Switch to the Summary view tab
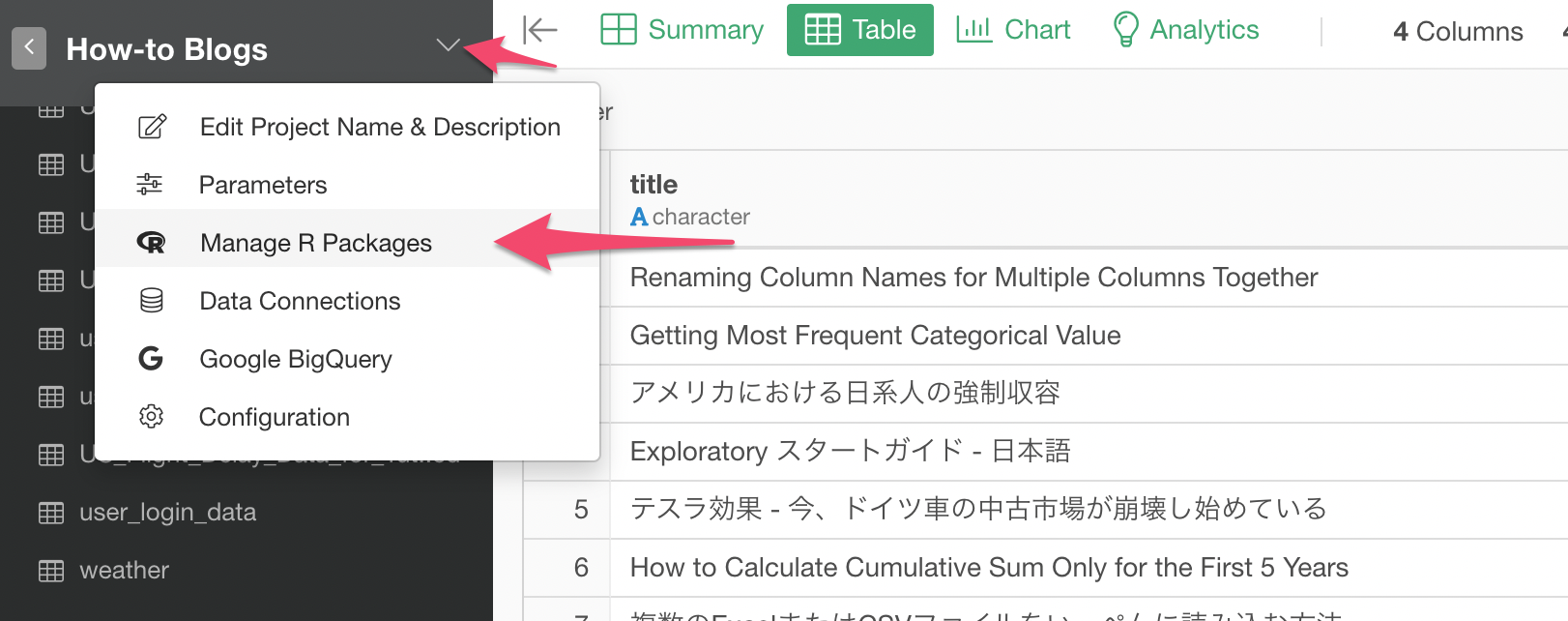The image size is (1568, 621). [682, 30]
